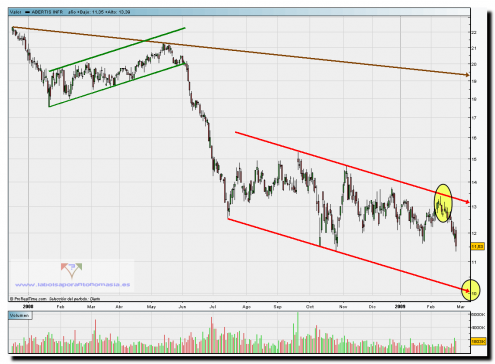This screenshot has height=364, width=495.
Task: Click the Nov month label
Action: coord(343,307)
